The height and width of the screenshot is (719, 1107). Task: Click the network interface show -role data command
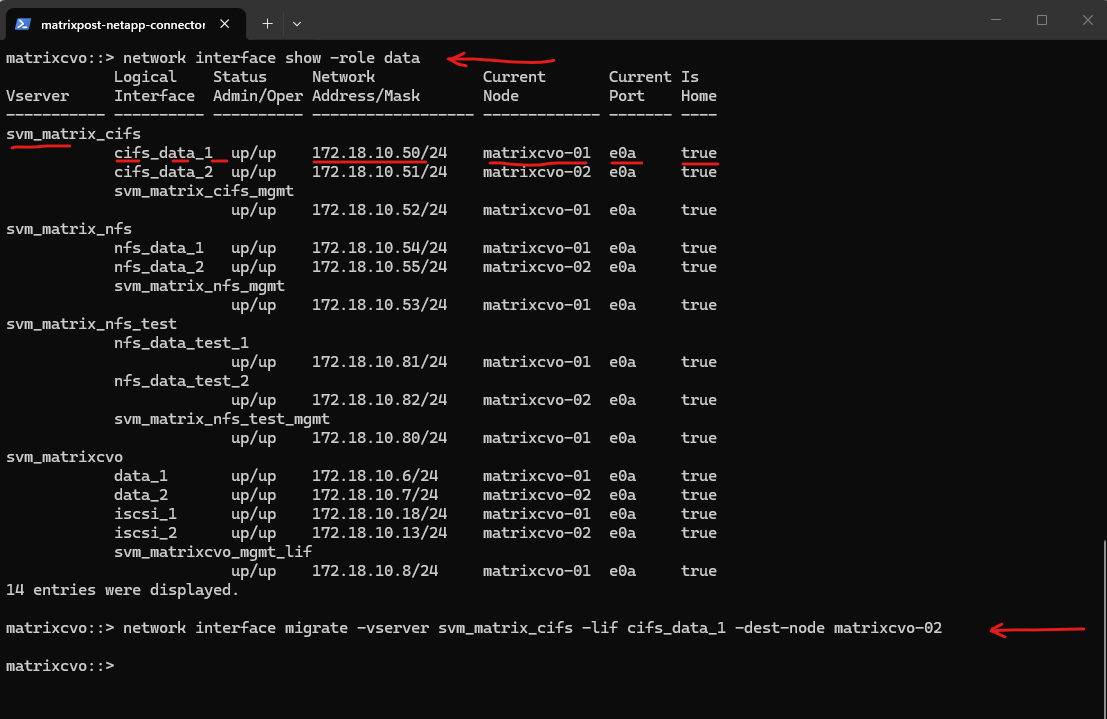click(271, 58)
